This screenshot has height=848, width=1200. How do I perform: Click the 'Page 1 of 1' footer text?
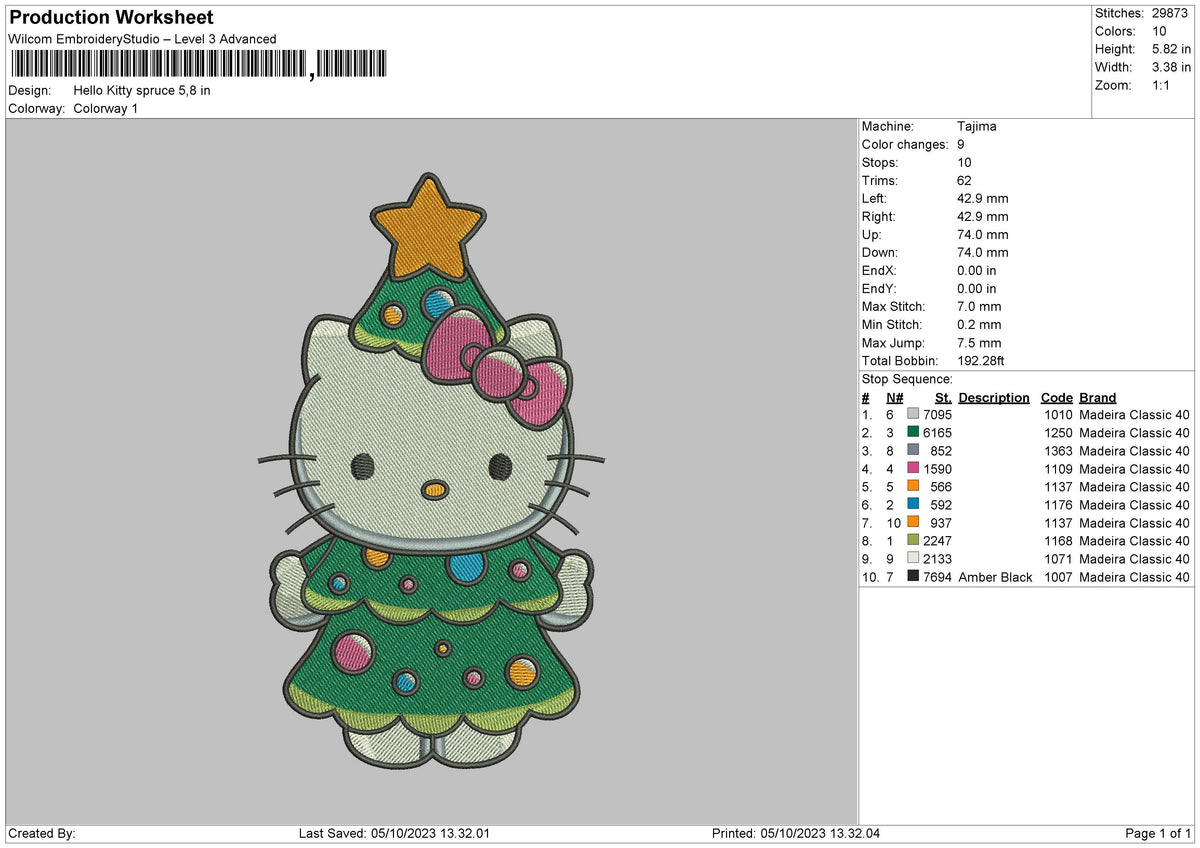tap(1158, 834)
